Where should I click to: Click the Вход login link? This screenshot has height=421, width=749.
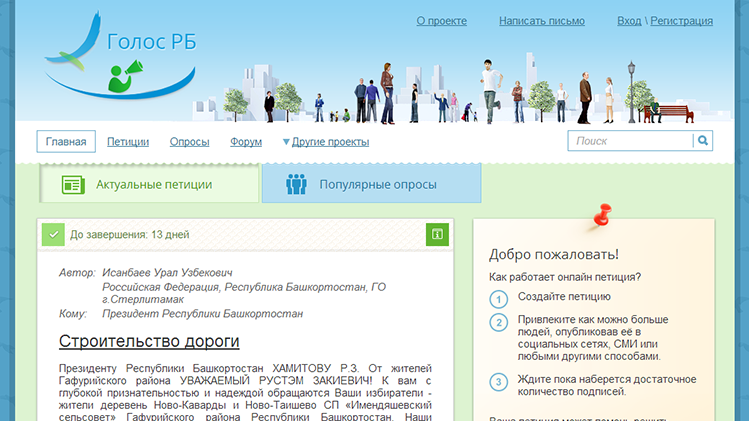[629, 21]
